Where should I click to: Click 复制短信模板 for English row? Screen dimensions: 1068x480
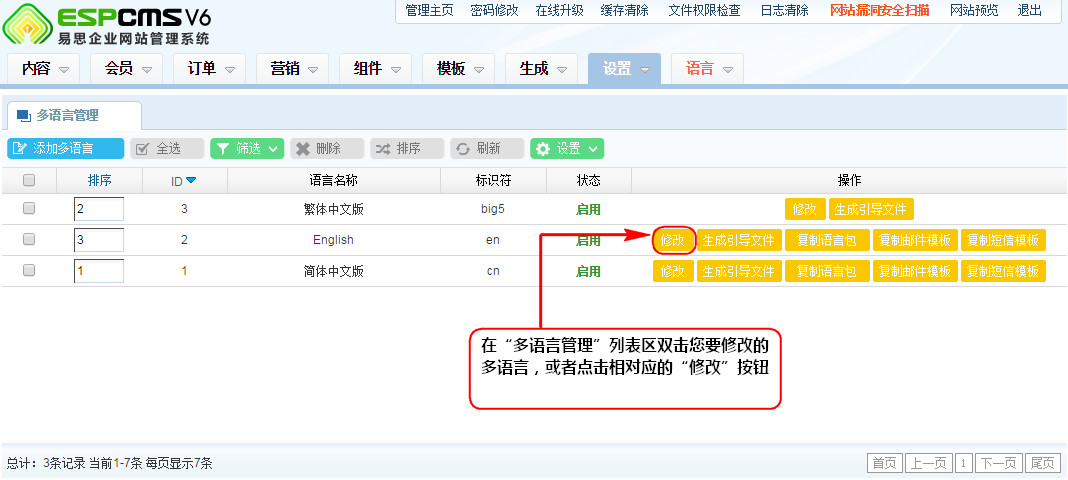point(1003,240)
